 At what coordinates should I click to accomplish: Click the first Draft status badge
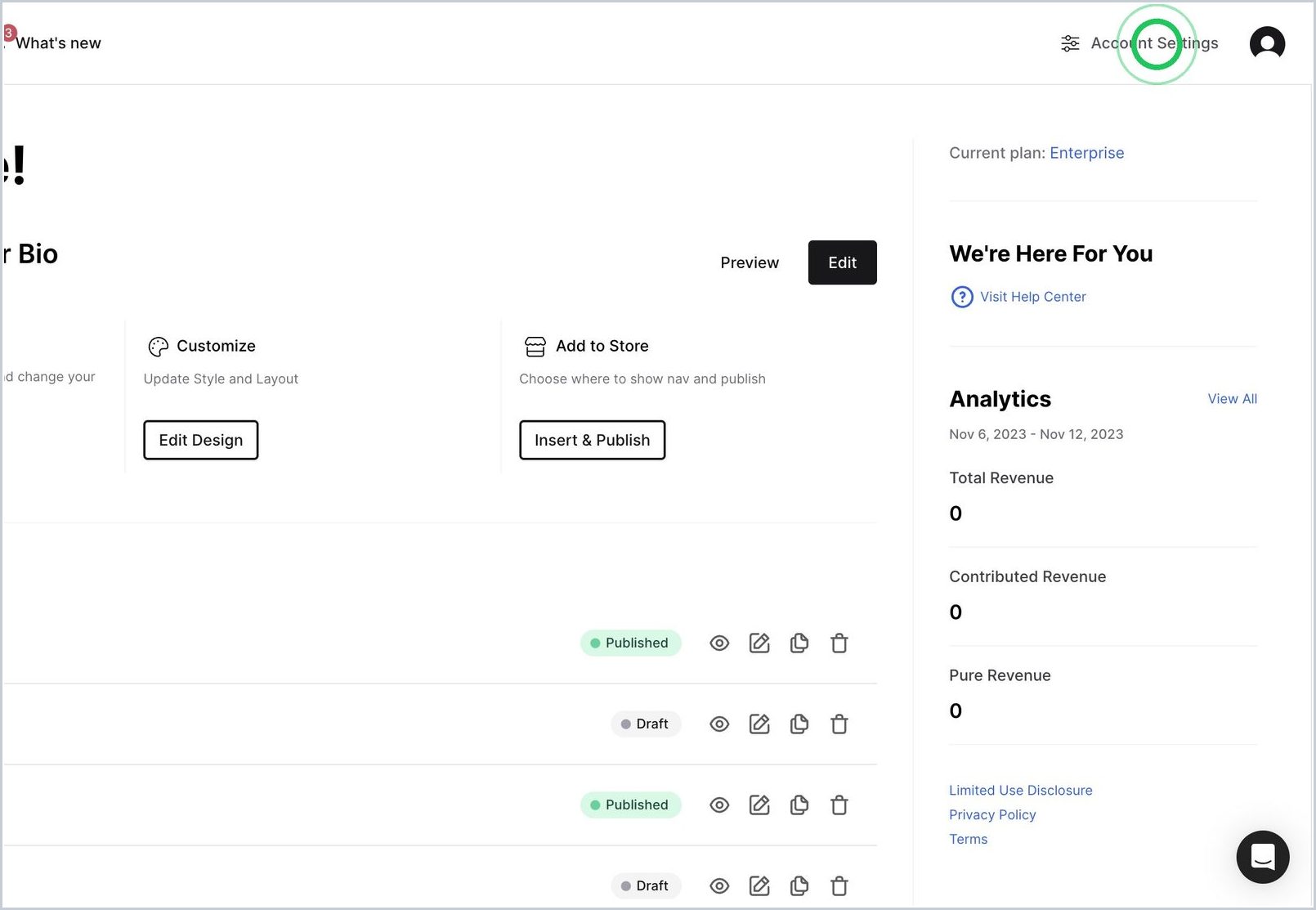pyautogui.click(x=646, y=724)
